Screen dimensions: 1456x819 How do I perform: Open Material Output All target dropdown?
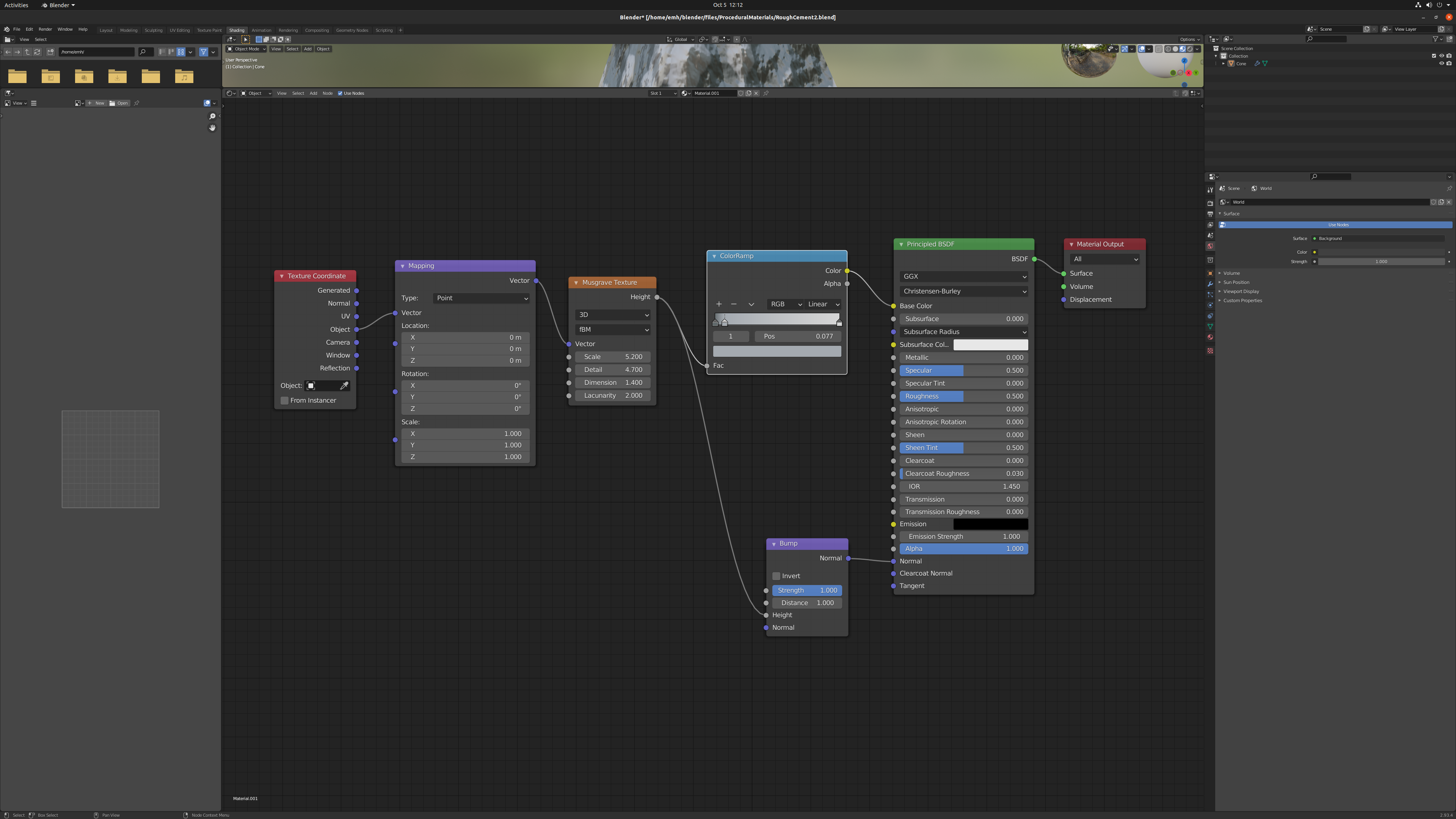click(x=1105, y=259)
